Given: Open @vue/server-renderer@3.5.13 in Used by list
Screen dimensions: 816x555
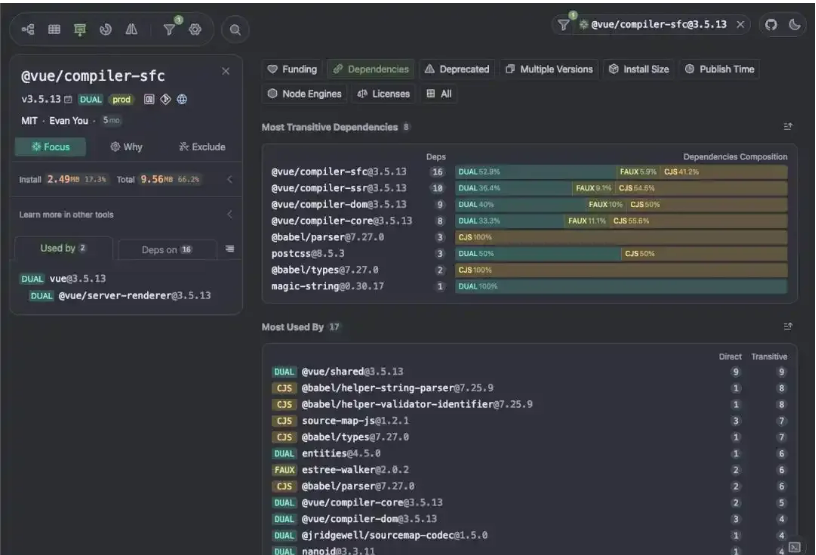Looking at the screenshot, I should click(134, 295).
